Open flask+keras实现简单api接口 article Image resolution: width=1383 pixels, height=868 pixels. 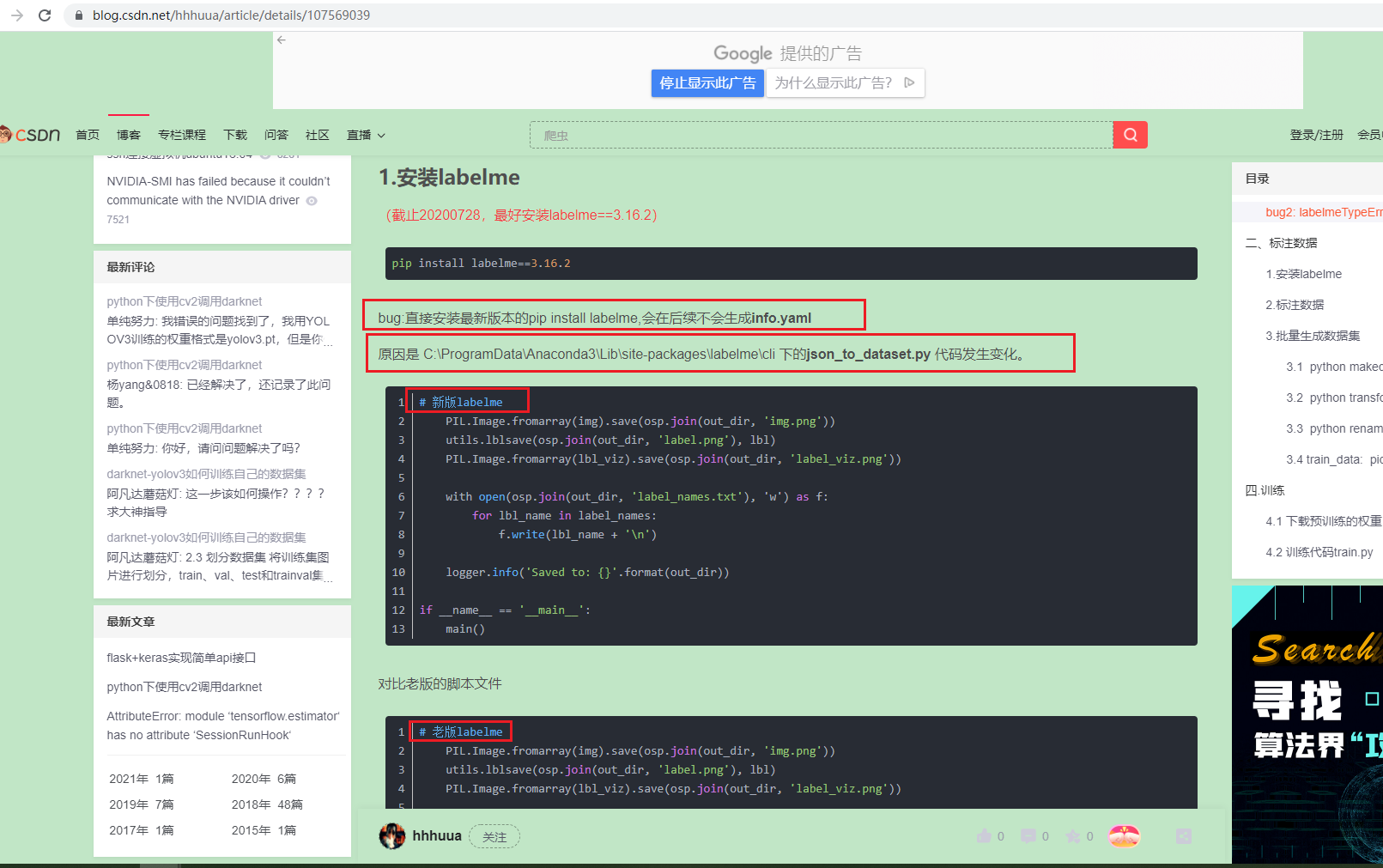point(181,658)
